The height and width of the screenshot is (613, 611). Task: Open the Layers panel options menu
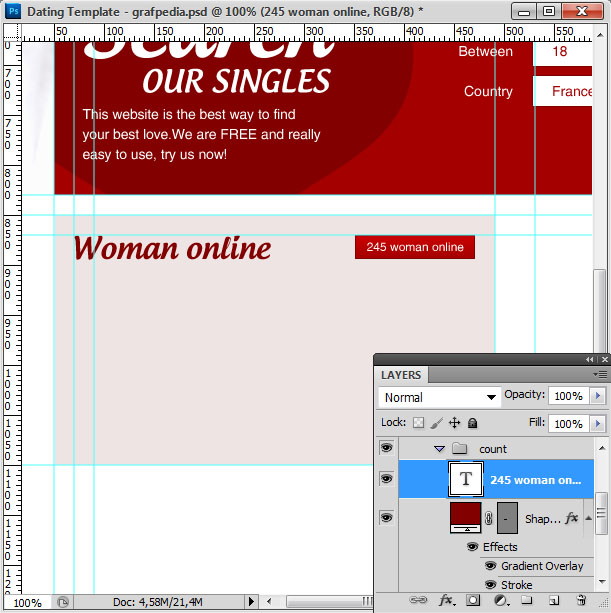[600, 374]
